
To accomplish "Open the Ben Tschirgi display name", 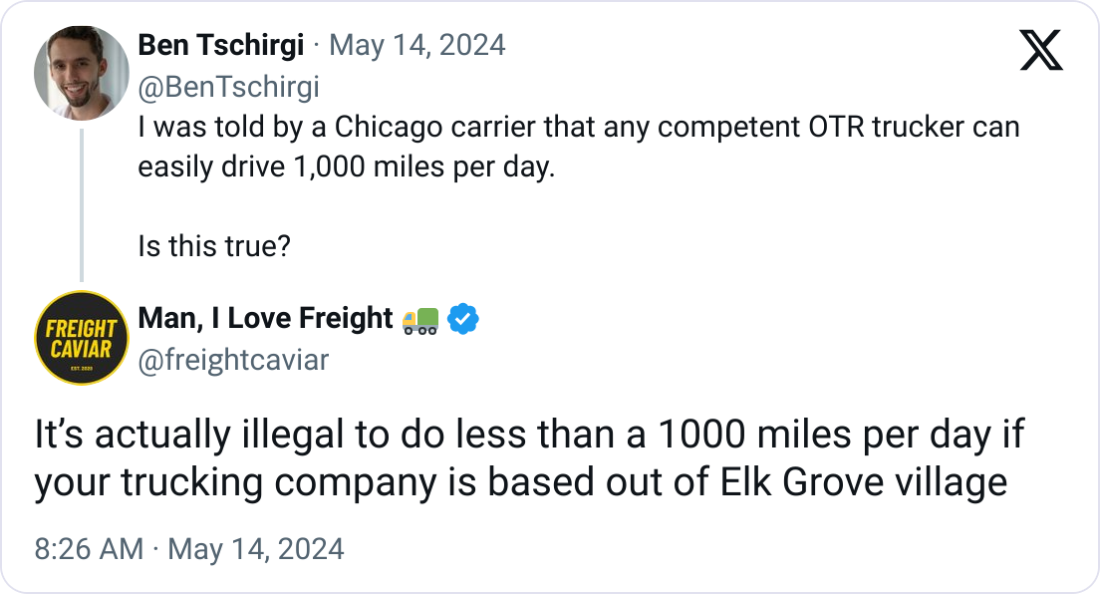I will (x=220, y=45).
